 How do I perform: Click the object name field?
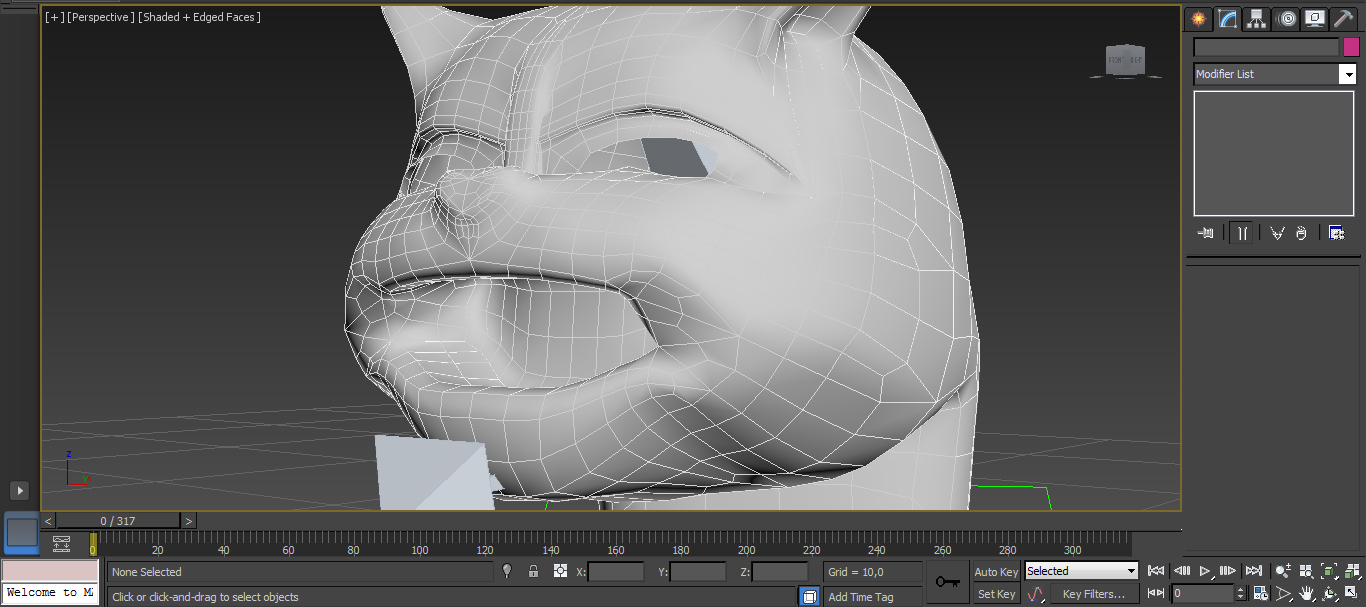point(1266,47)
